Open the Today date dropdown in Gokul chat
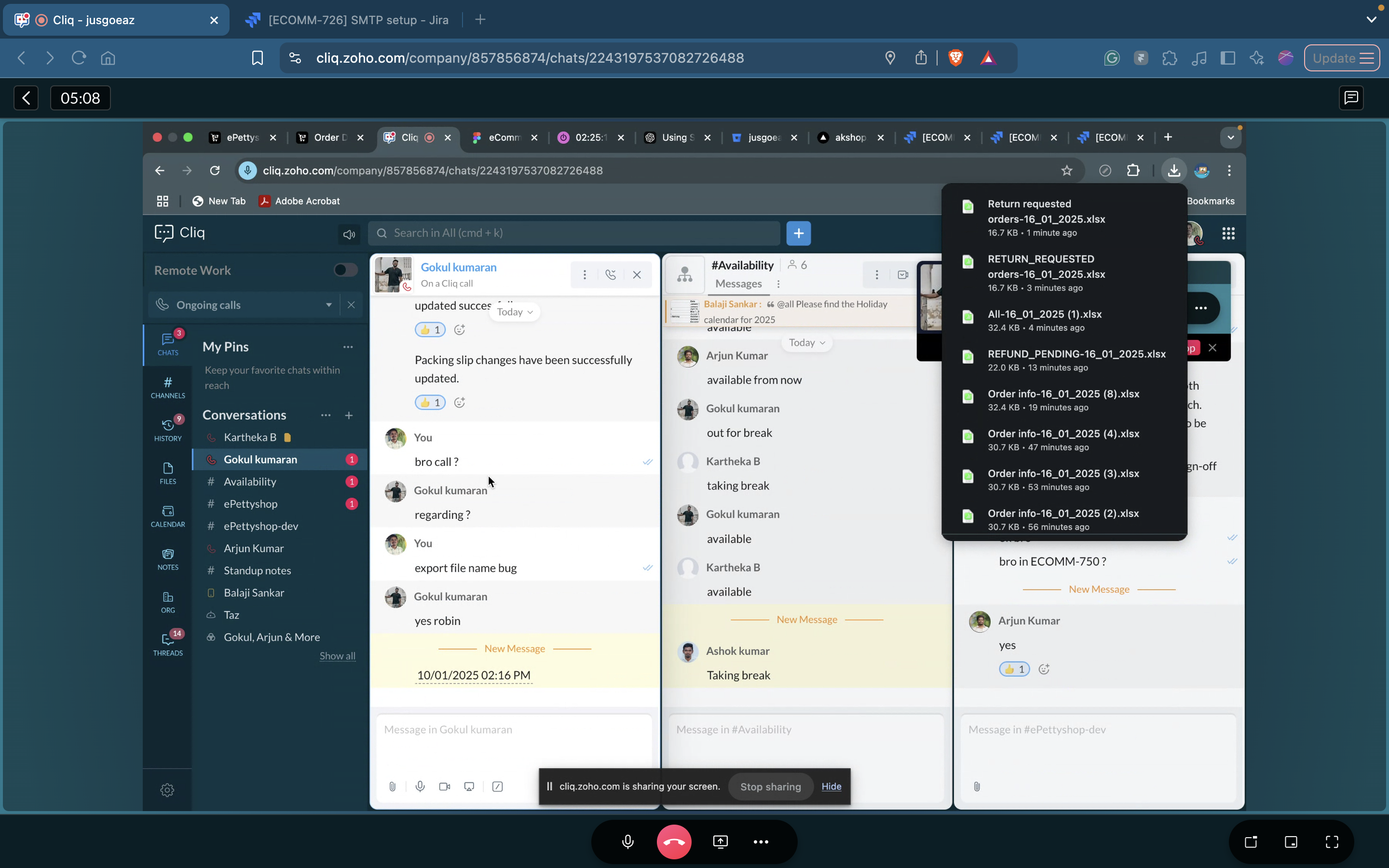The height and width of the screenshot is (868, 1389). pos(514,312)
